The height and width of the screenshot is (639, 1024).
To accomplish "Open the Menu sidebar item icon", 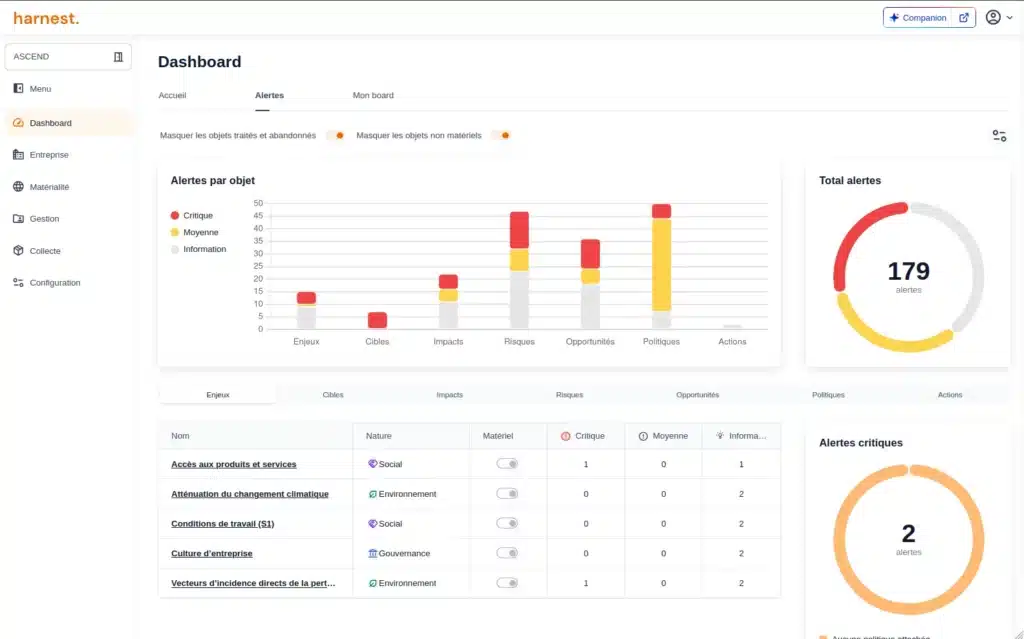I will click(18, 88).
